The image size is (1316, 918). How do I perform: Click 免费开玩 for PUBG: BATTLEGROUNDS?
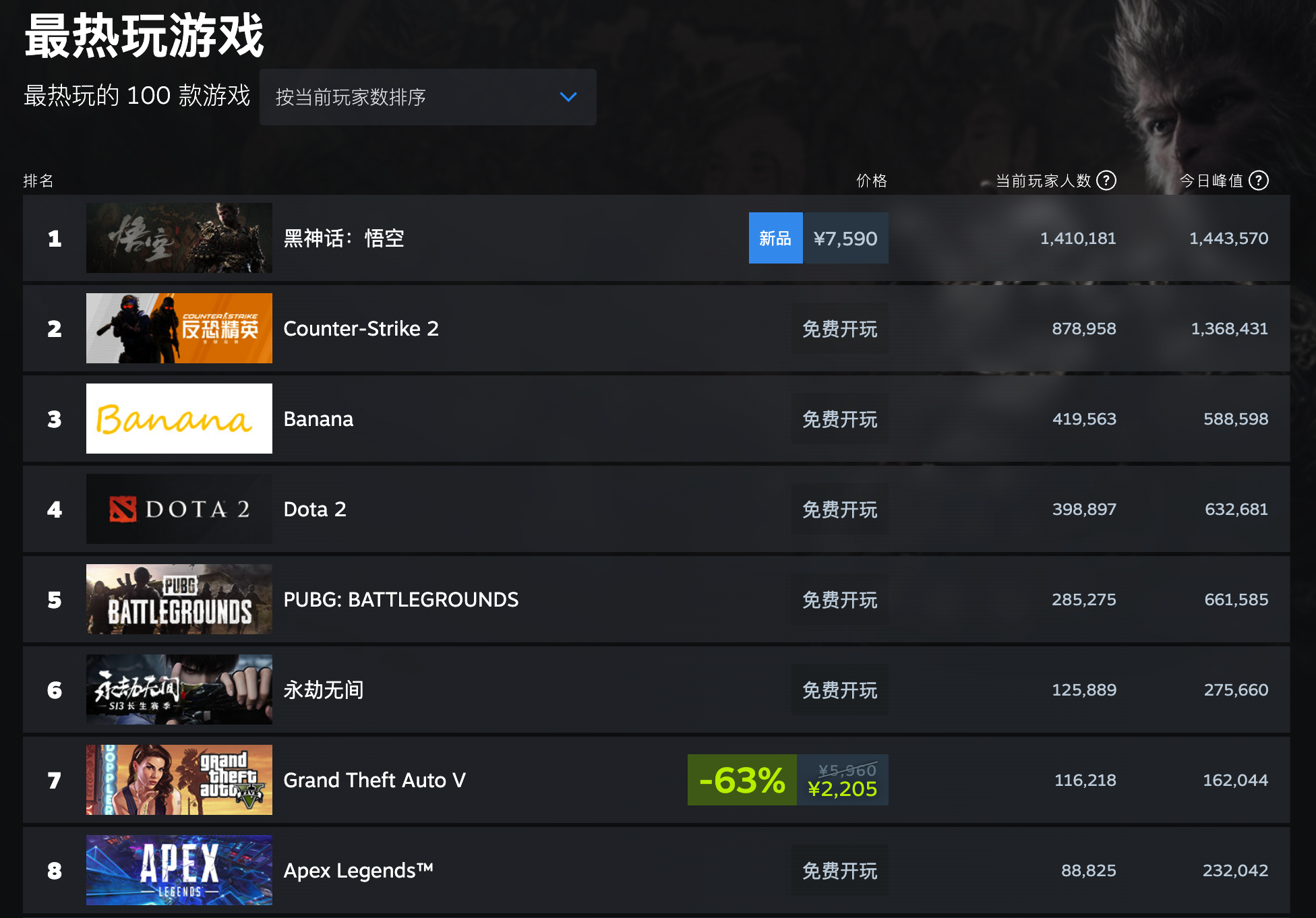coord(839,599)
